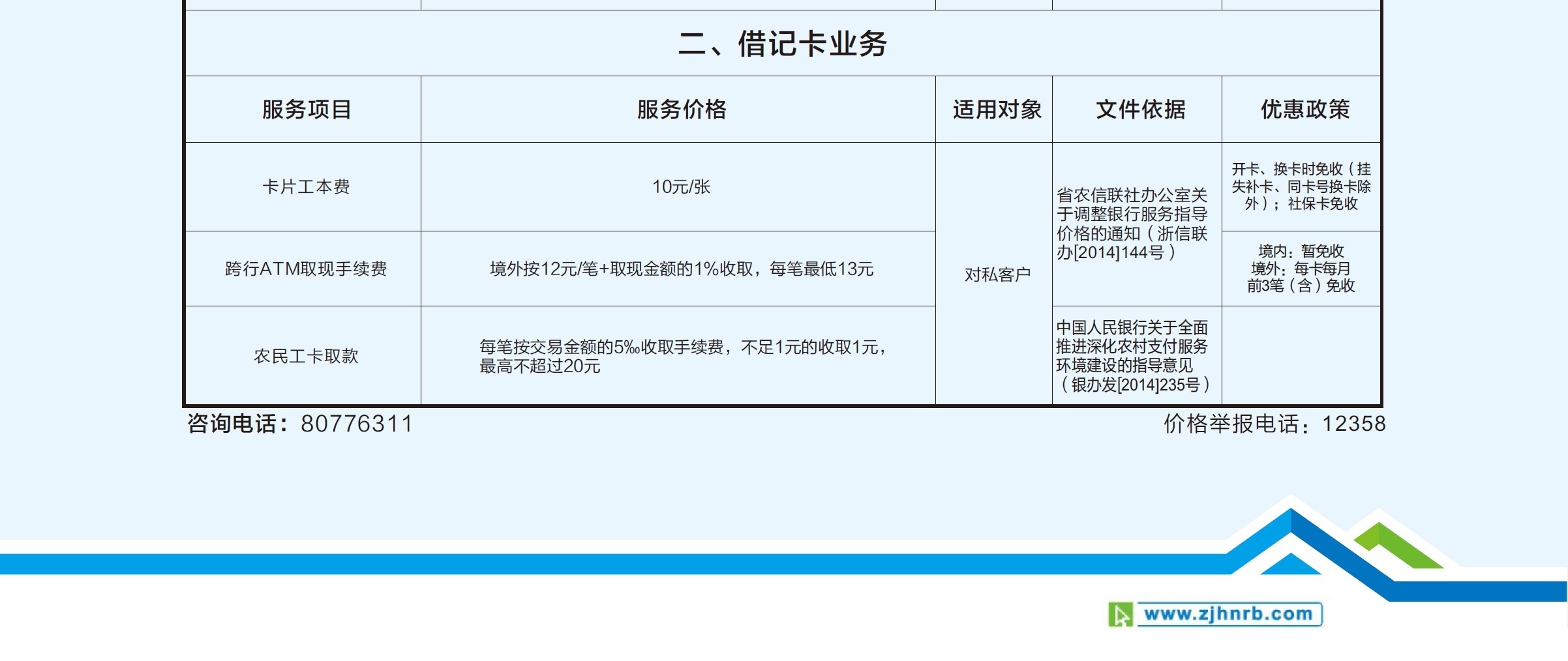Click the green cursor icon beside website address

1121,615
